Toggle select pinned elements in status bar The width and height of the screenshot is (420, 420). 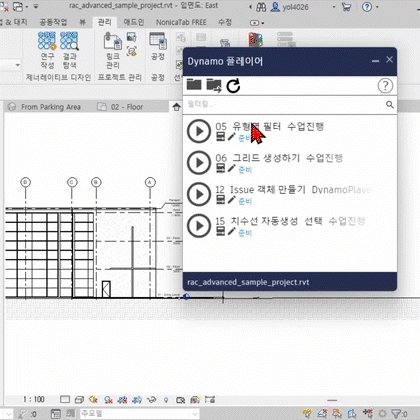pyautogui.click(x=337, y=414)
